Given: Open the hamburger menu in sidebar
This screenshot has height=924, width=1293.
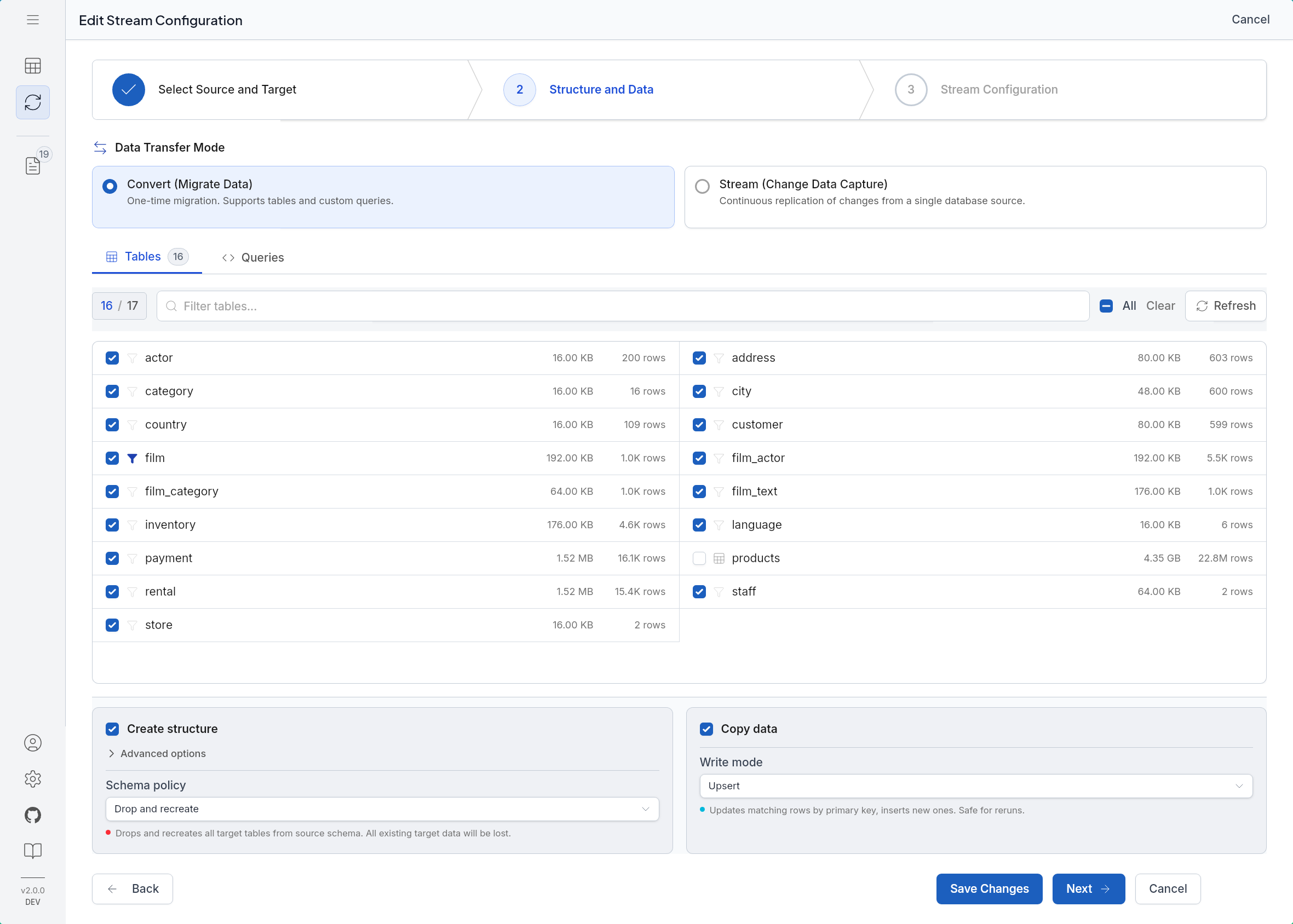Looking at the screenshot, I should 32,20.
